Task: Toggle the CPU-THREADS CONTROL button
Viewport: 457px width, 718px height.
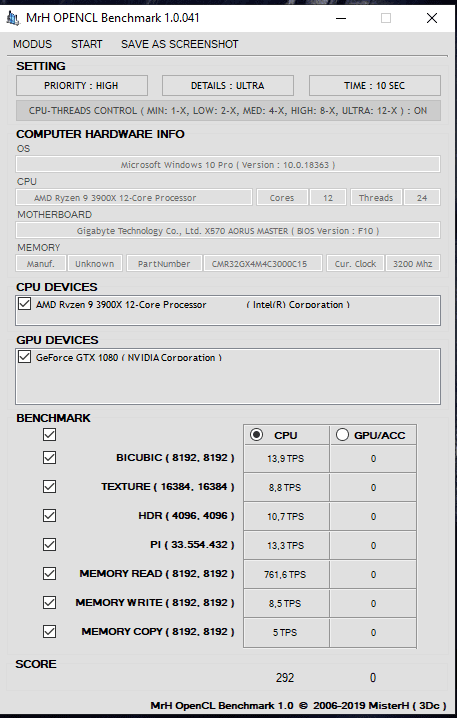Action: 228,111
